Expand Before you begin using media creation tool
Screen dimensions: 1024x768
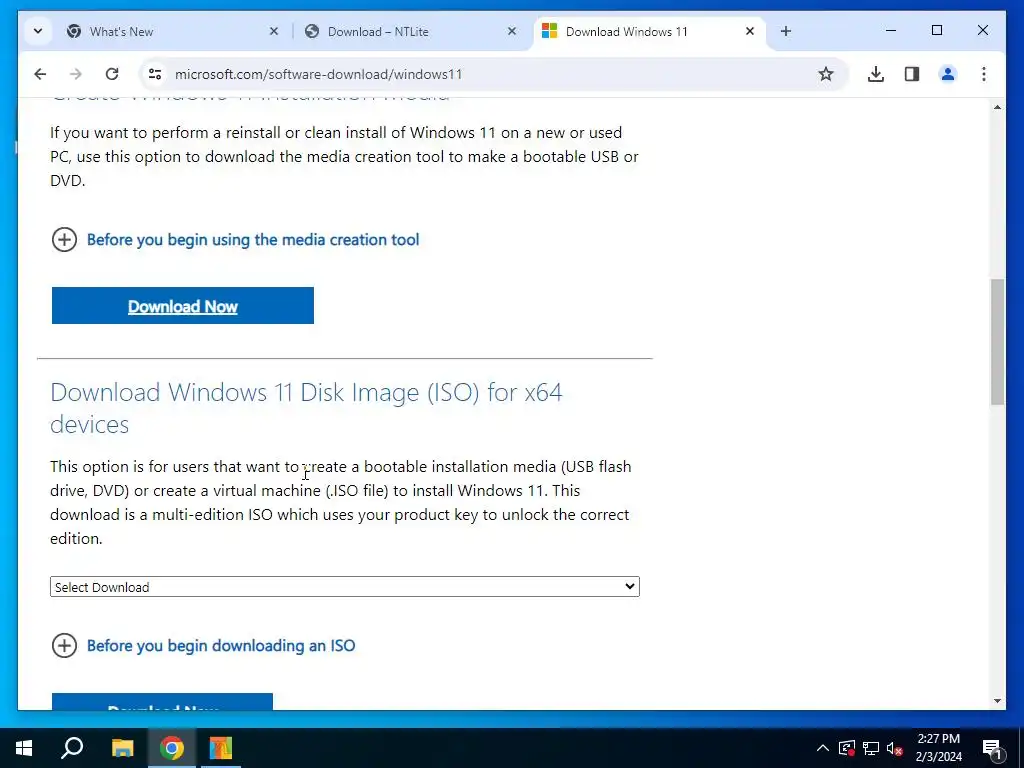253,240
